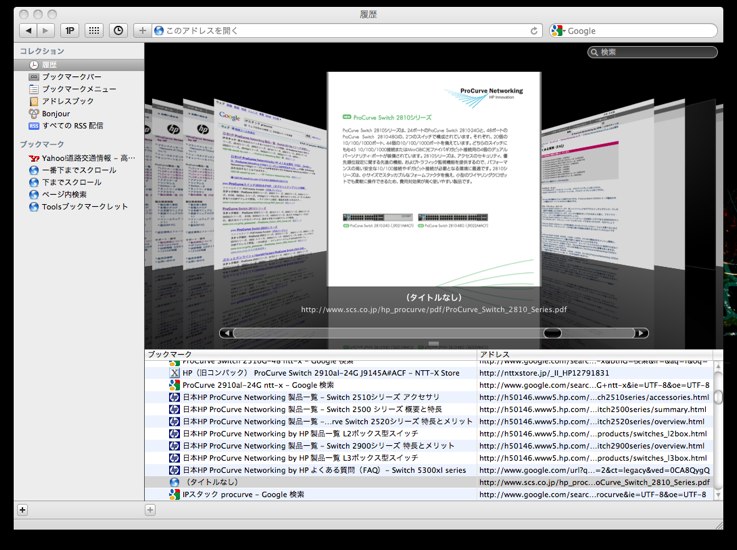Open Top Sites grid button
737x550 pixels.
[x=94, y=31]
